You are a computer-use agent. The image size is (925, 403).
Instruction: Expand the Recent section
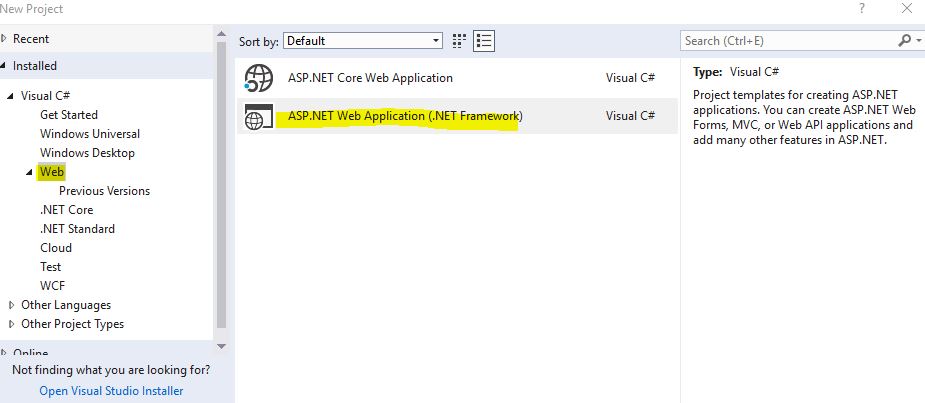pos(4,39)
